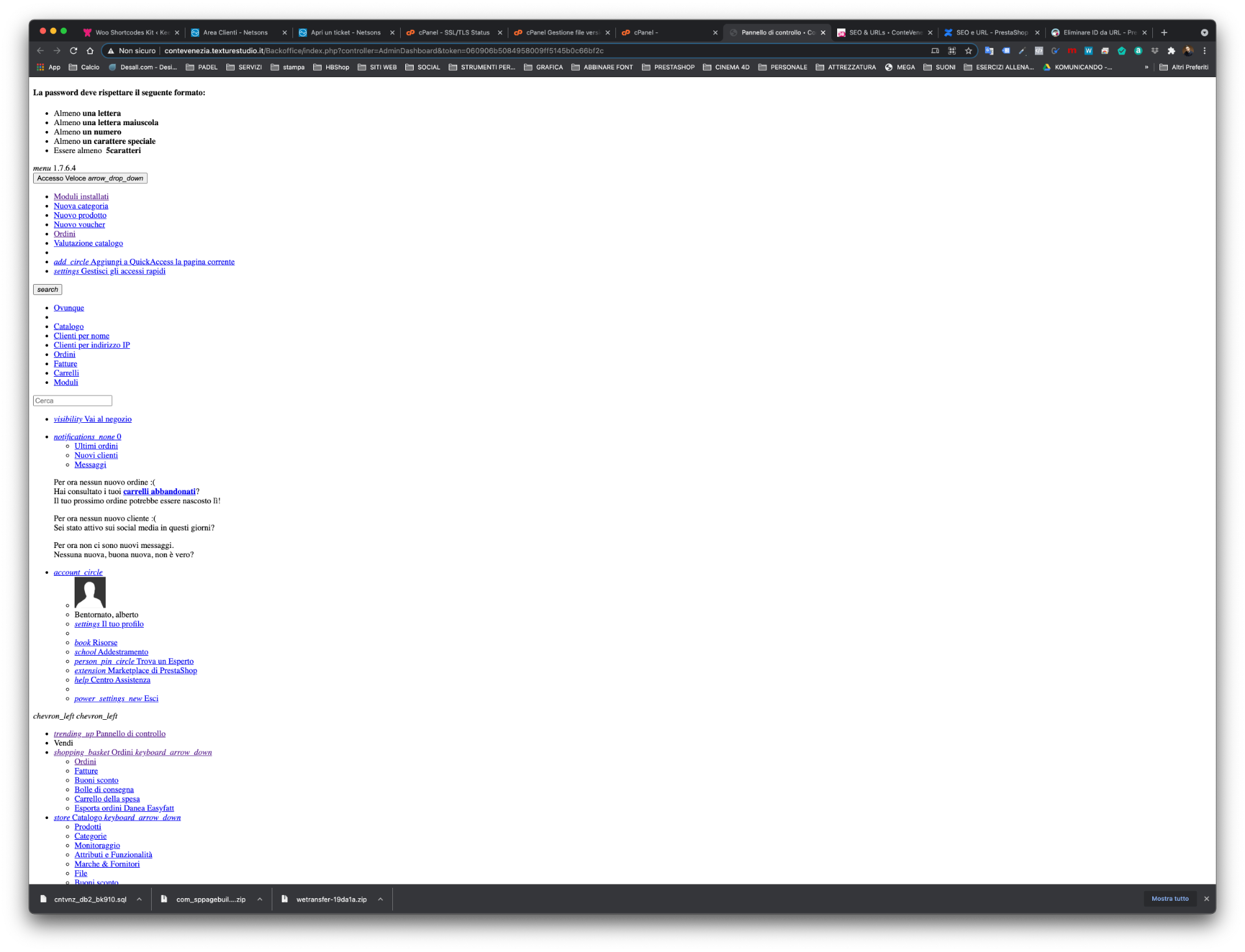Click the Google Translate extension icon

point(989,51)
